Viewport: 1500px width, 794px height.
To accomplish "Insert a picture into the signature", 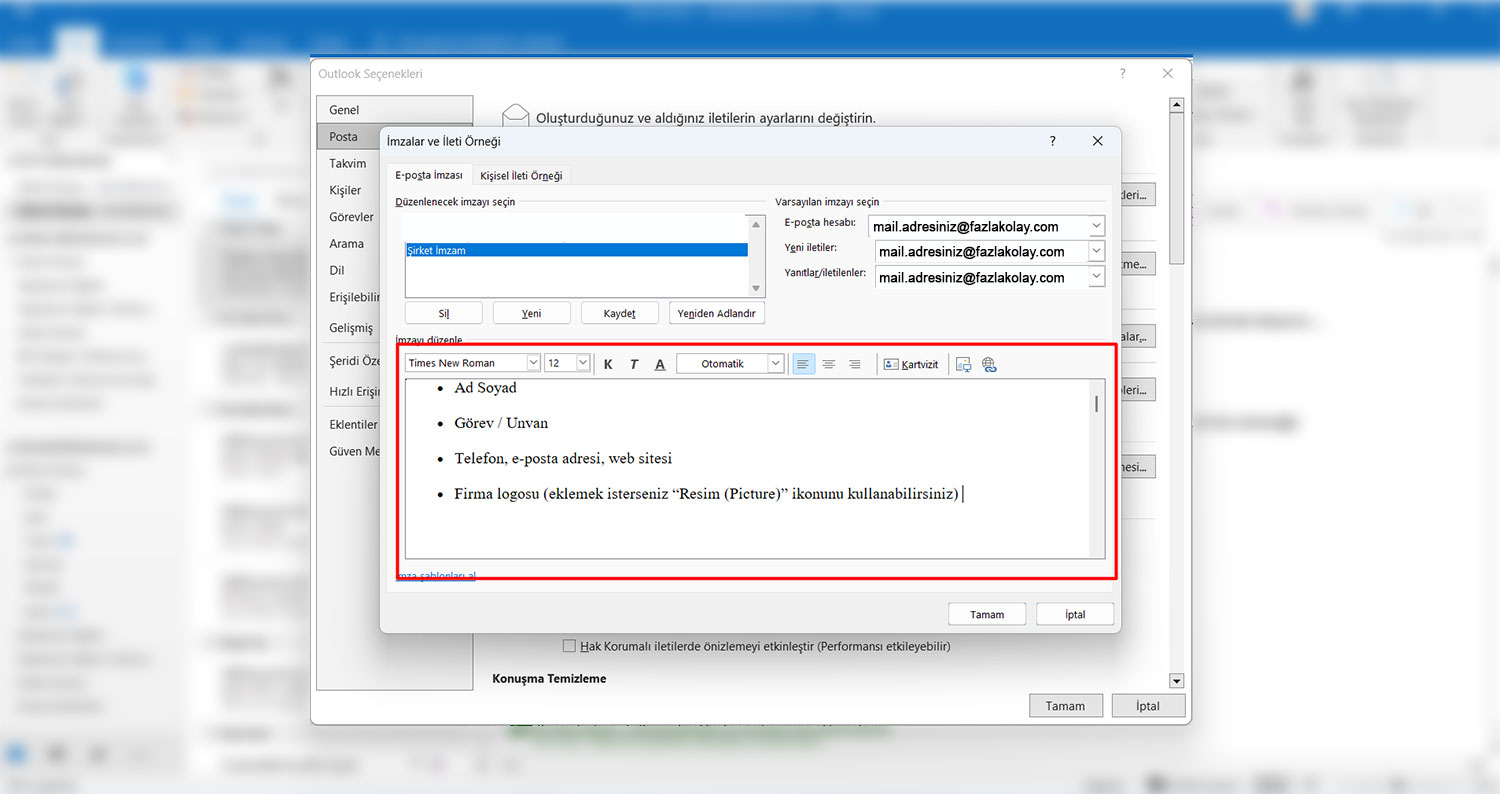I will [963, 364].
